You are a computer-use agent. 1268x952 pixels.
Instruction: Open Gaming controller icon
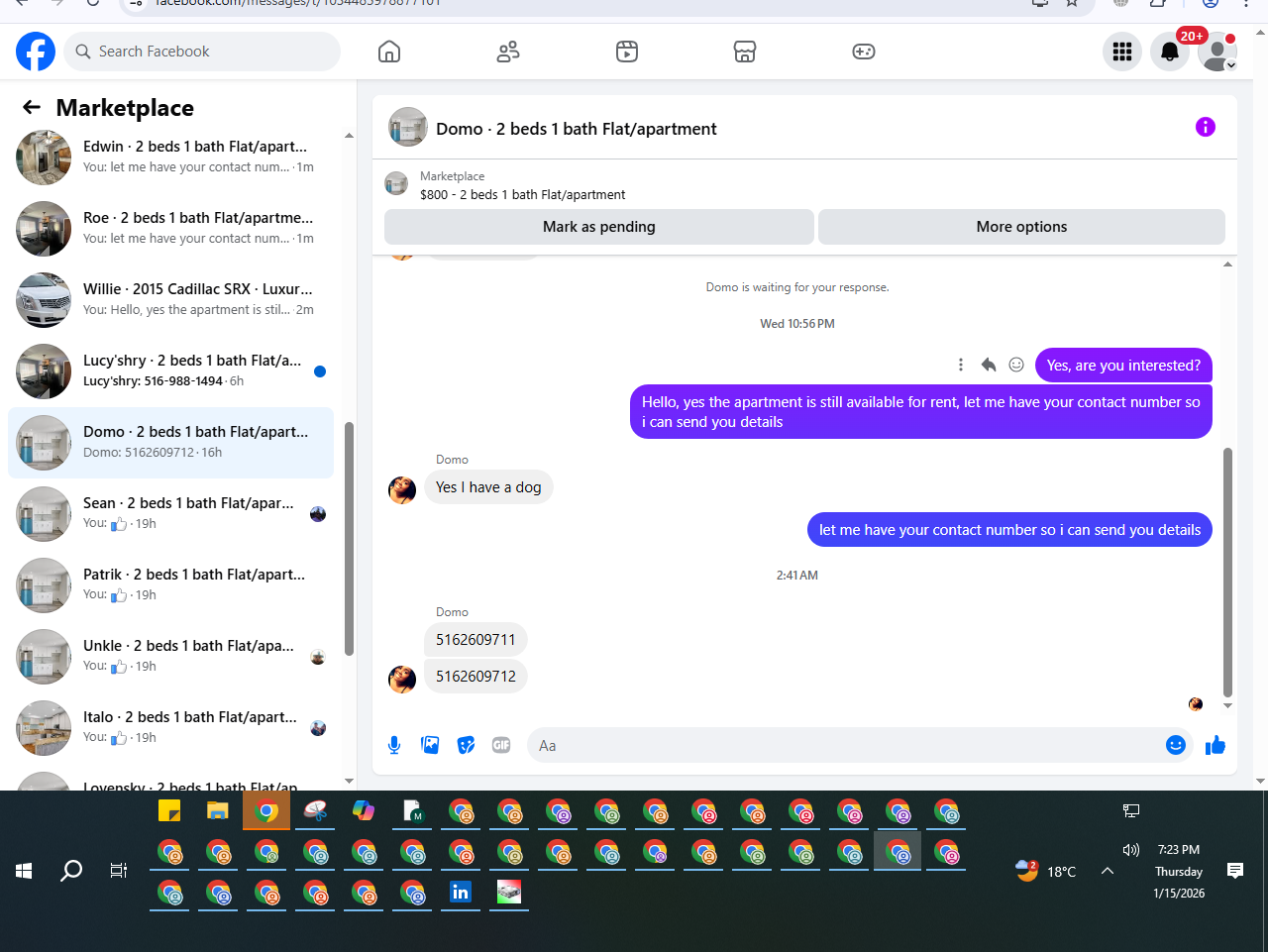[x=864, y=52]
